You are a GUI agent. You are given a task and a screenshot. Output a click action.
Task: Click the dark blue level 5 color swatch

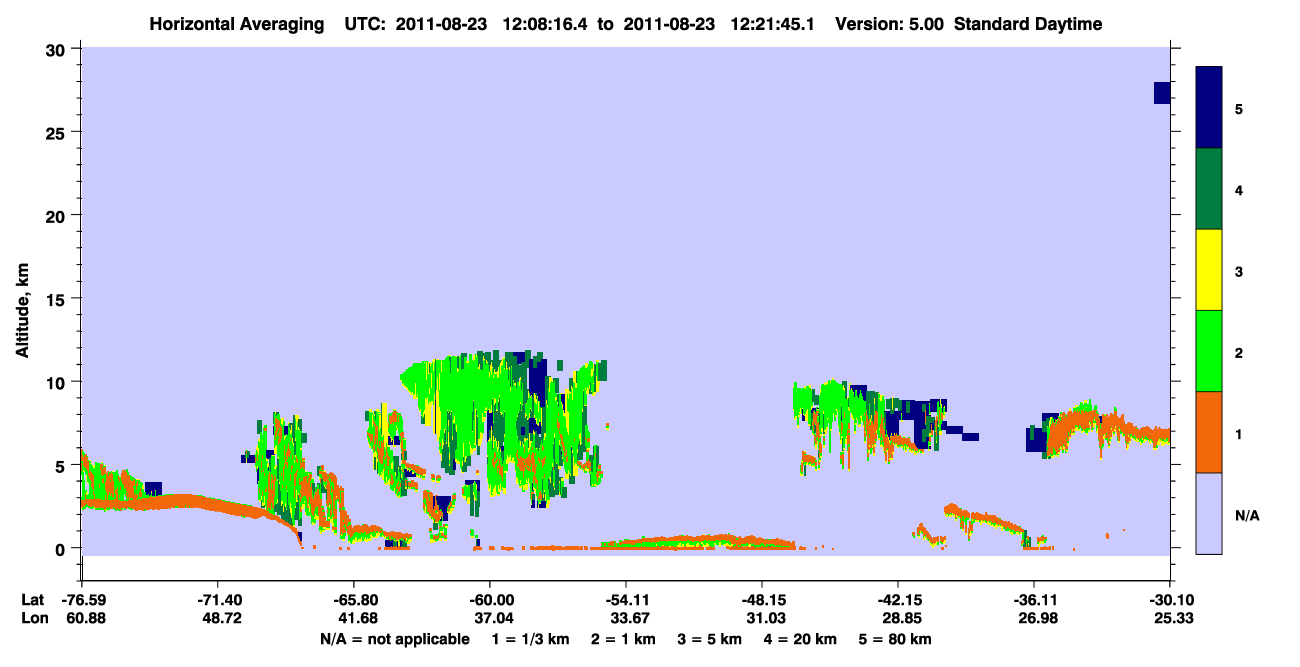pyautogui.click(x=1209, y=108)
